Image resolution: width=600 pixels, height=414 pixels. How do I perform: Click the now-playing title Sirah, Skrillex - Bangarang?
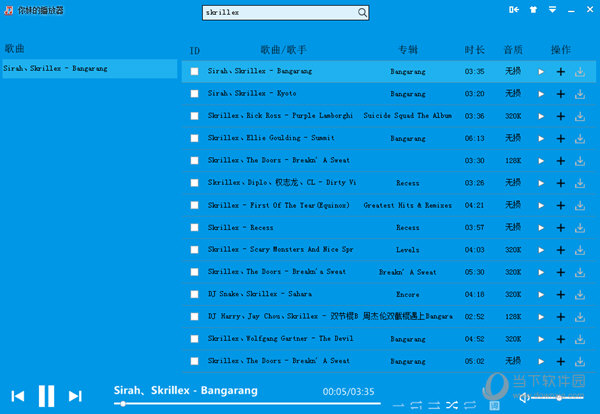click(186, 391)
